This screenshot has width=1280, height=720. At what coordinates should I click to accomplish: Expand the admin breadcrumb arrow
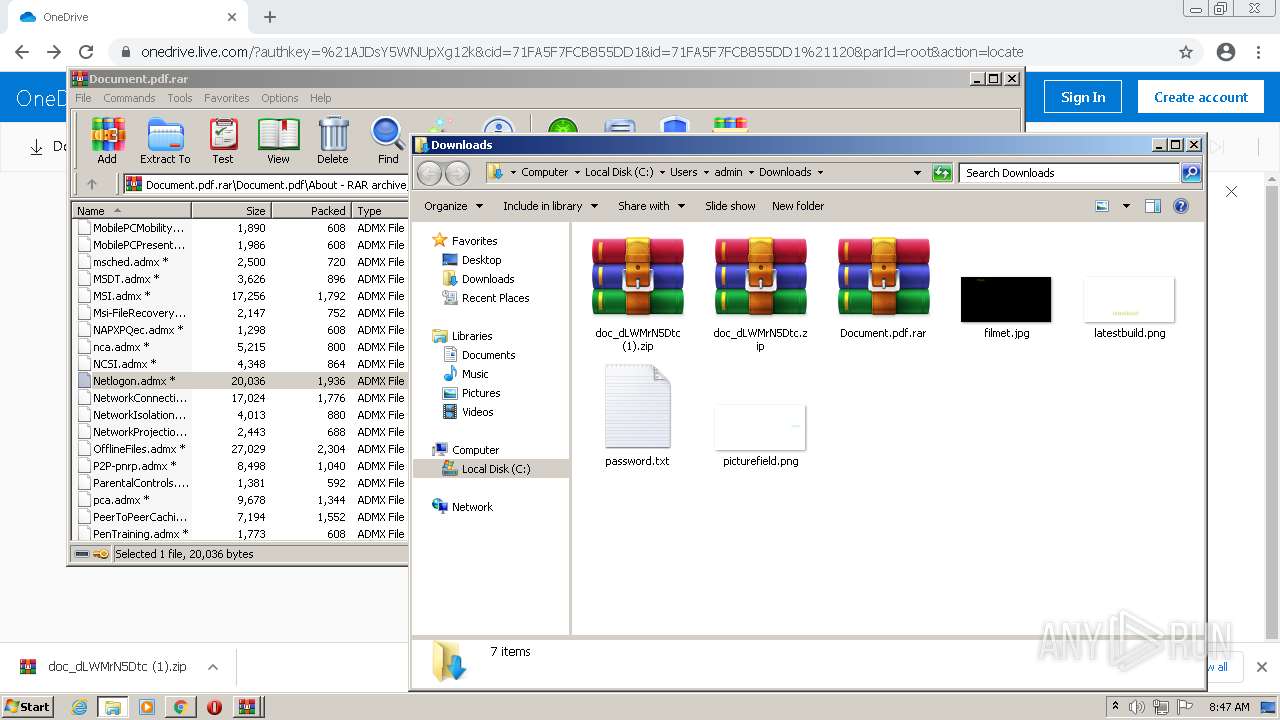click(x=751, y=172)
